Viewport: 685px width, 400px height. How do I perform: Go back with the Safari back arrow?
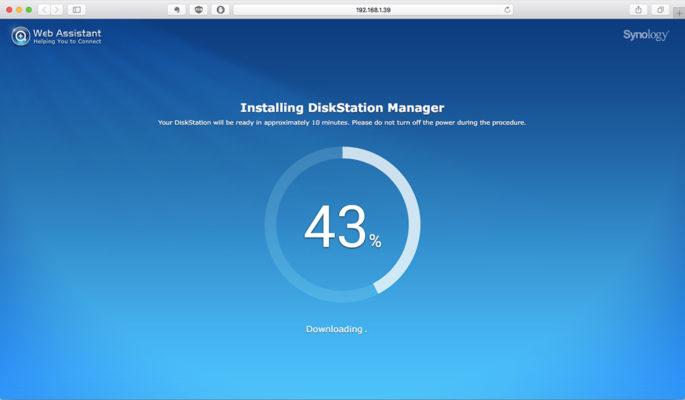point(44,10)
